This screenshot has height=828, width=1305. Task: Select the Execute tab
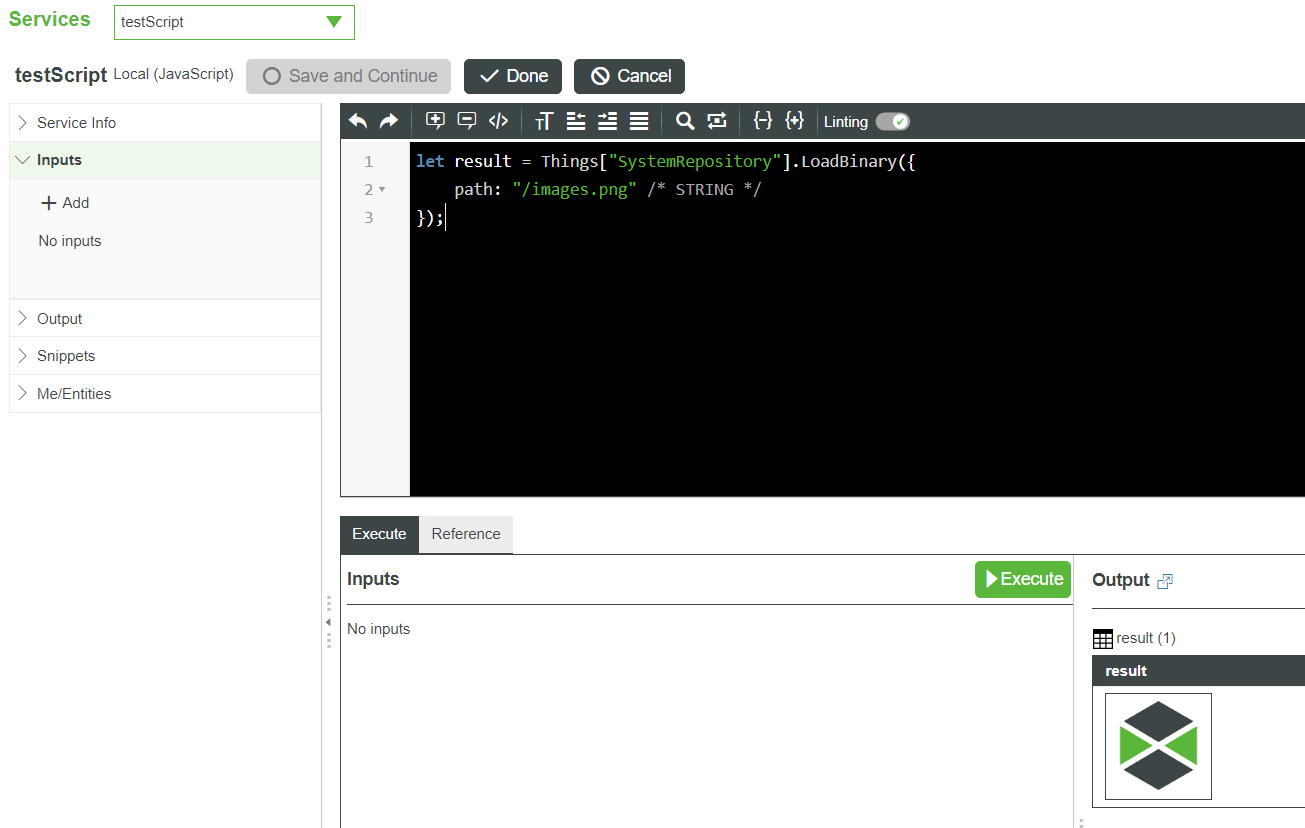pos(379,534)
